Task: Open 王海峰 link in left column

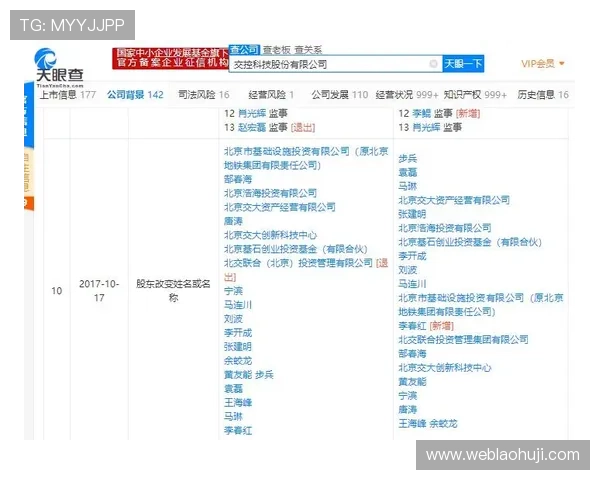Action: (238, 403)
